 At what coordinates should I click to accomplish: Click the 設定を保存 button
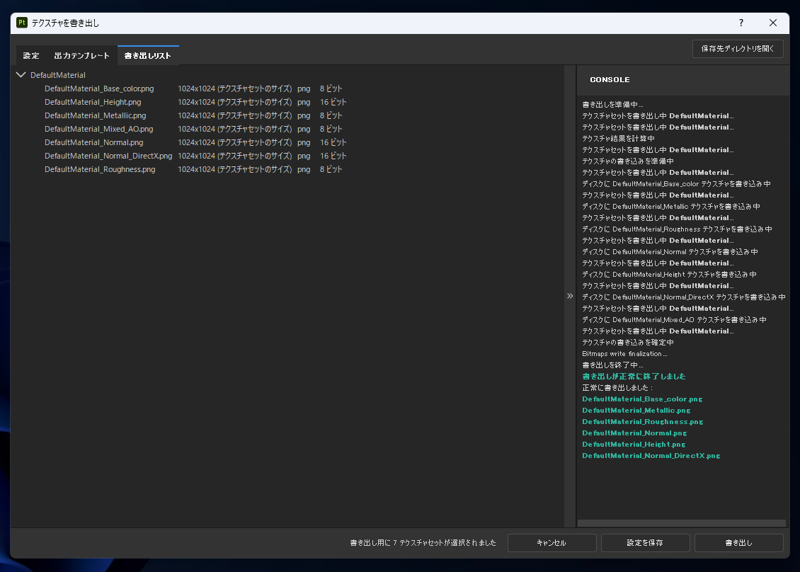pyautogui.click(x=645, y=543)
